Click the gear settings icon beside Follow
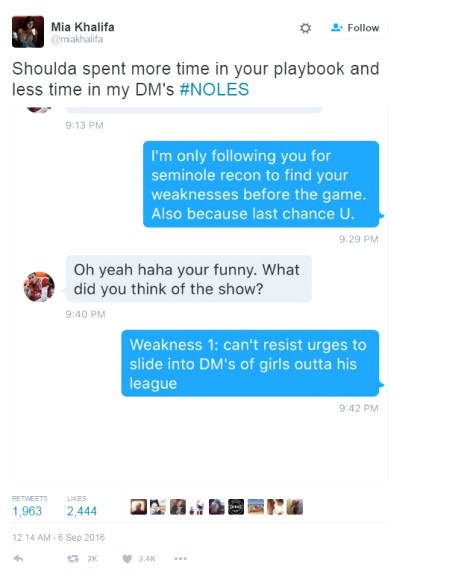 305,28
